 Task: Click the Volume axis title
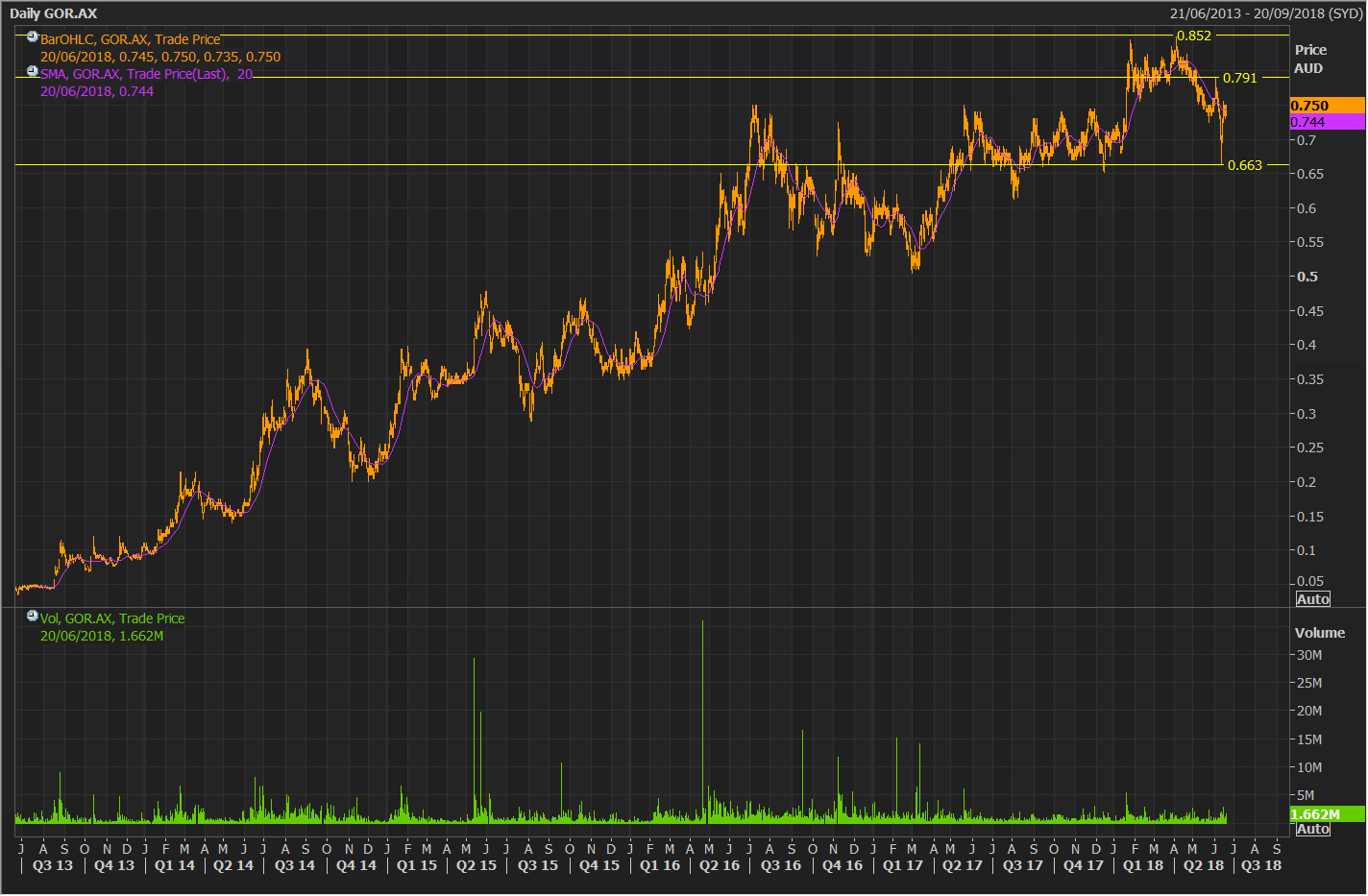(x=1320, y=633)
